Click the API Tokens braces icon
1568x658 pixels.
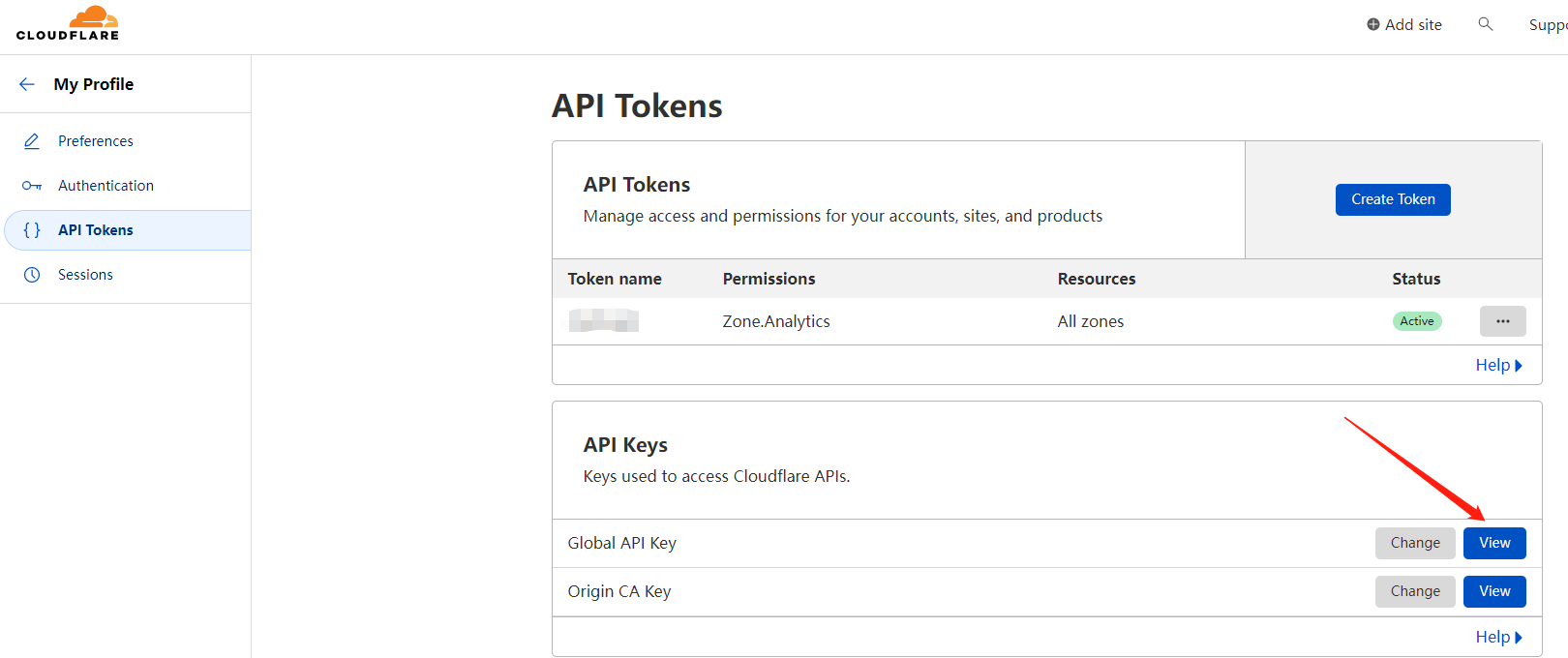tap(32, 230)
